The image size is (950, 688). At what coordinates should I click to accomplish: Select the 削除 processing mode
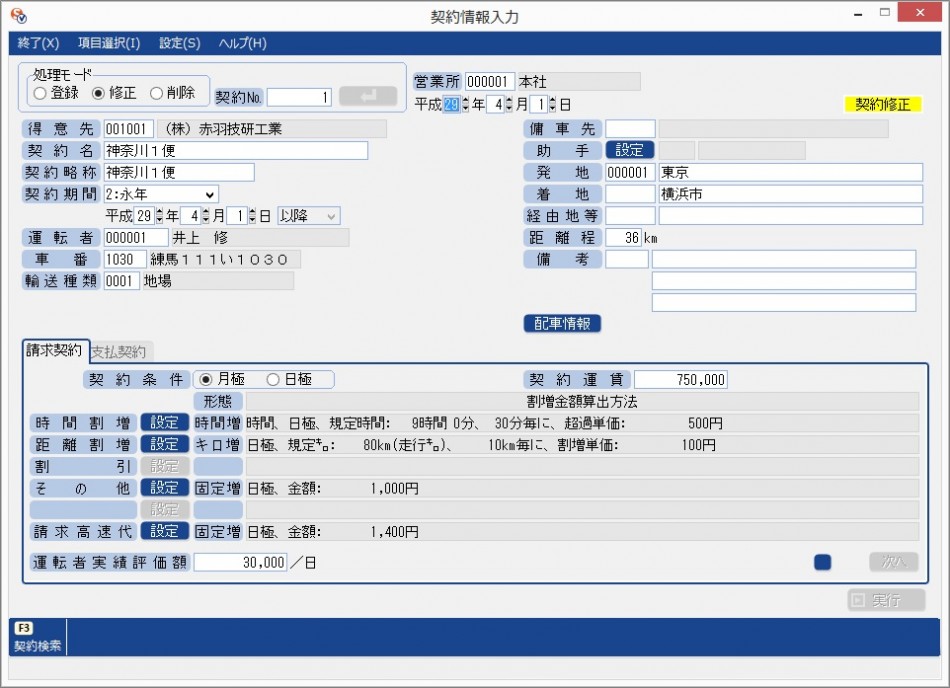coord(156,93)
